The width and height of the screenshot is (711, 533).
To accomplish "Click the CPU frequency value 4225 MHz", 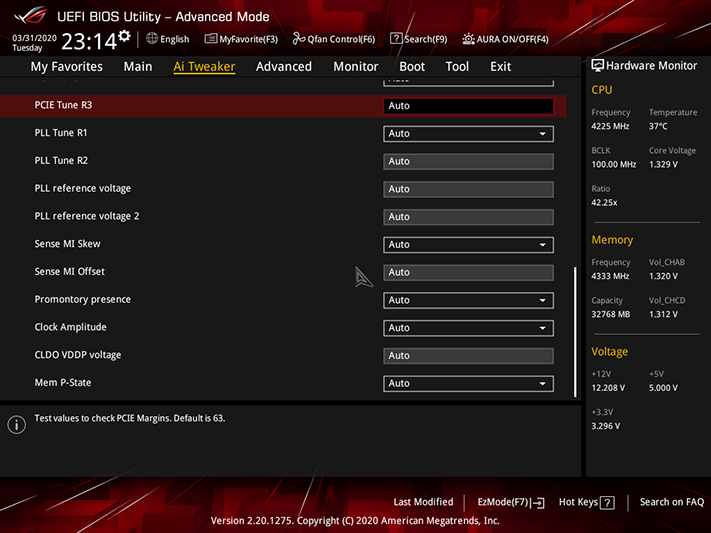I will (610, 127).
